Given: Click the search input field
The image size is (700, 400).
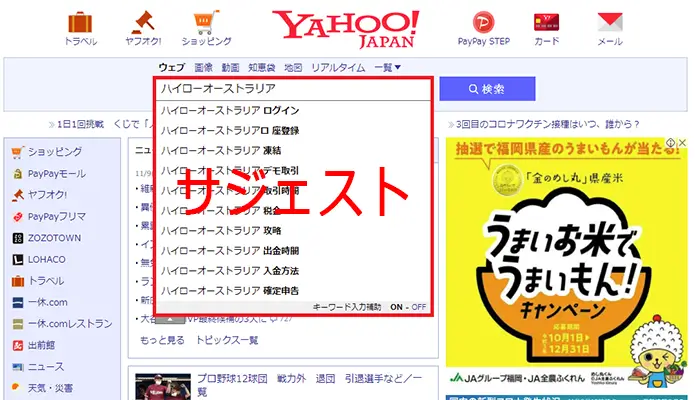Looking at the screenshot, I should pos(293,89).
